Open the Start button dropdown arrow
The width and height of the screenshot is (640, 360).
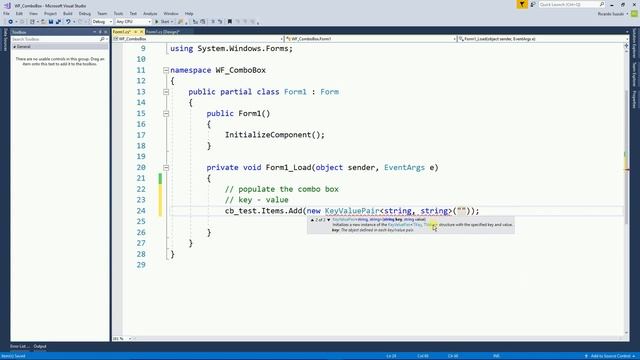pyautogui.click(x=172, y=22)
